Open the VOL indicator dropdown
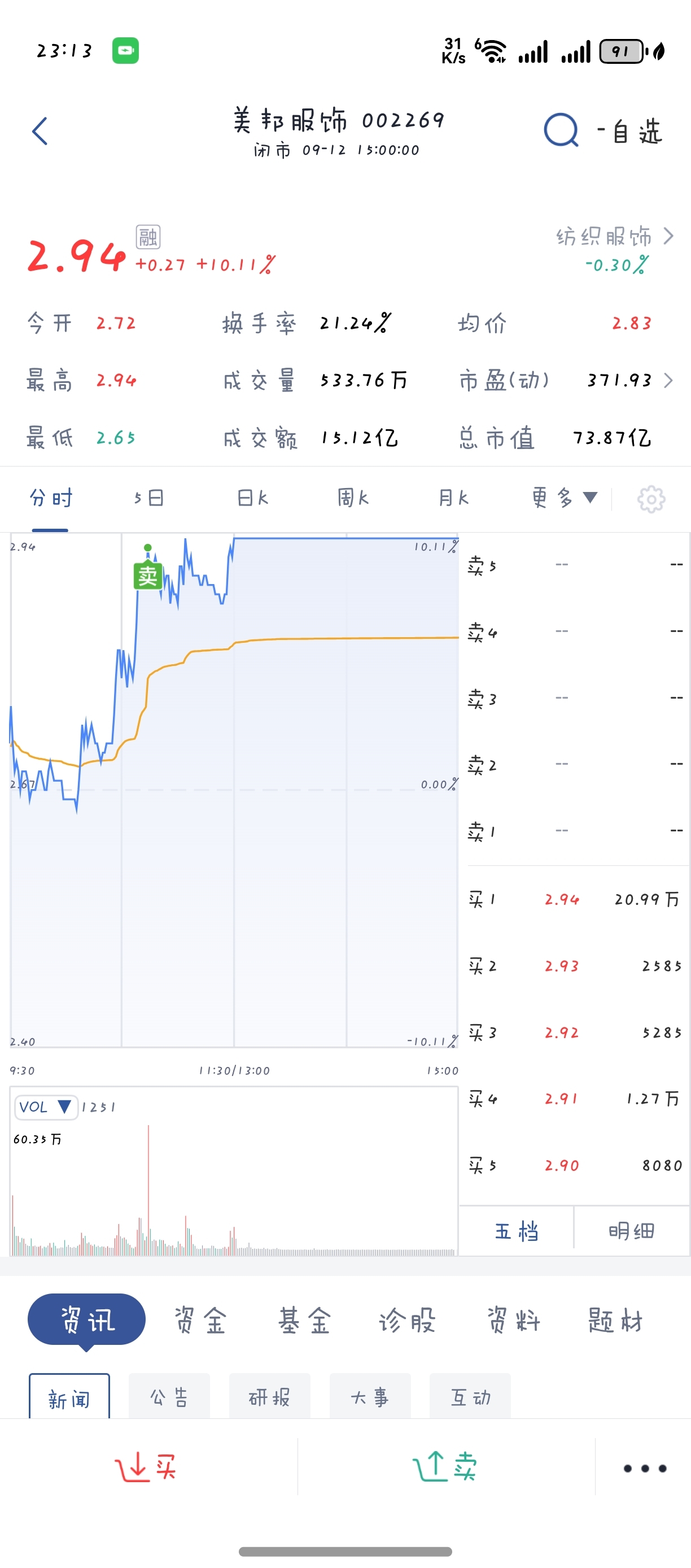The width and height of the screenshot is (691, 1568). coord(46,1107)
